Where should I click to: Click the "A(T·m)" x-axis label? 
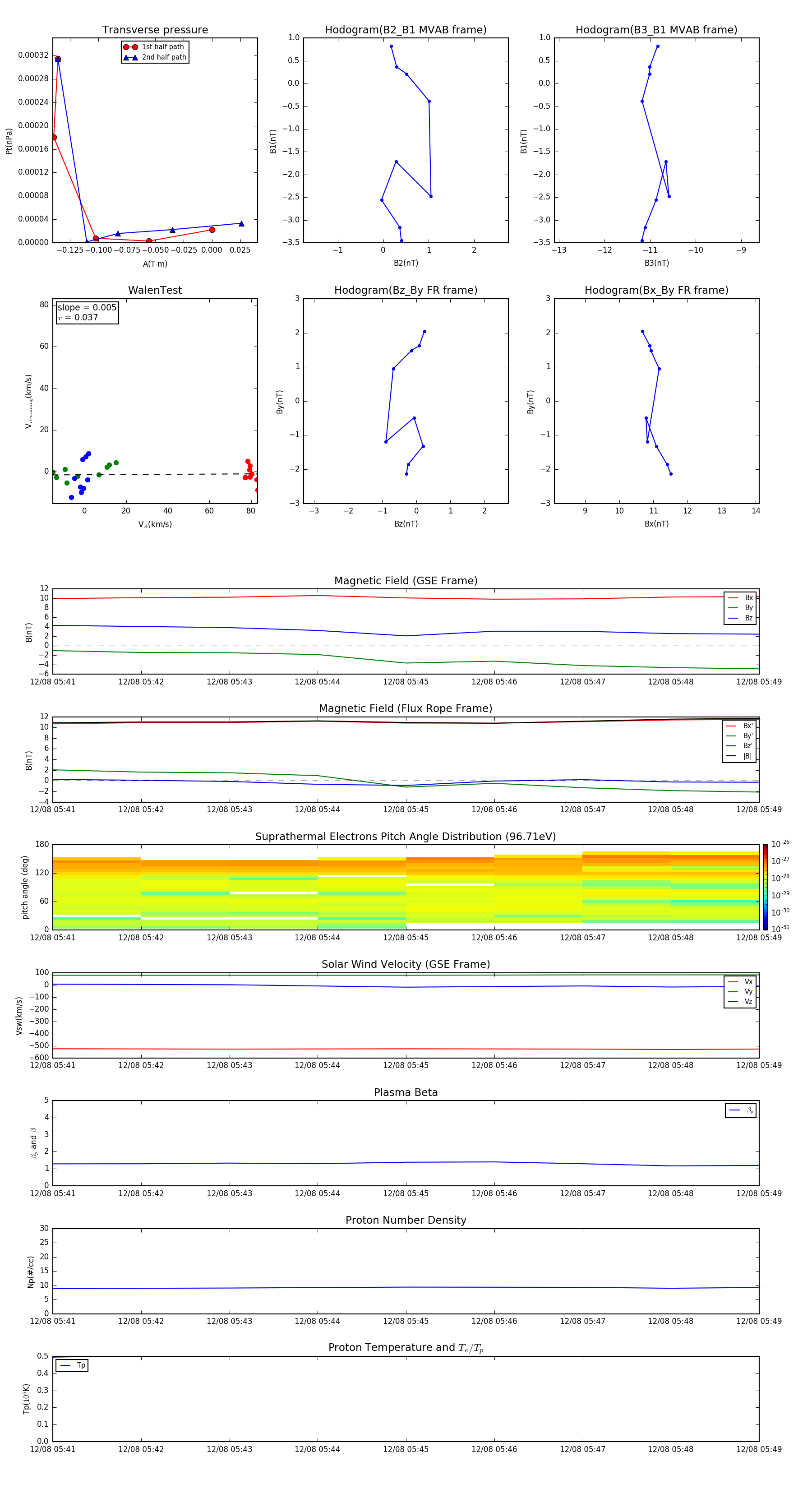(155, 264)
